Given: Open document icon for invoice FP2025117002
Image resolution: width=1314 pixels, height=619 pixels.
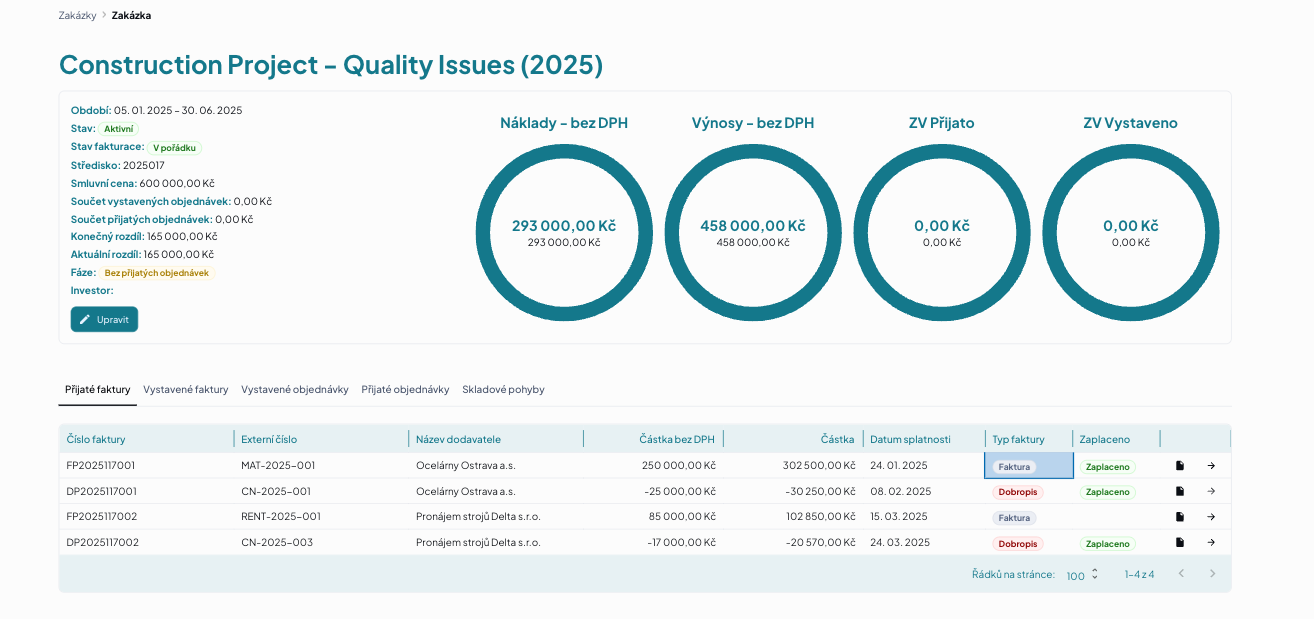Looking at the screenshot, I should [x=1180, y=517].
